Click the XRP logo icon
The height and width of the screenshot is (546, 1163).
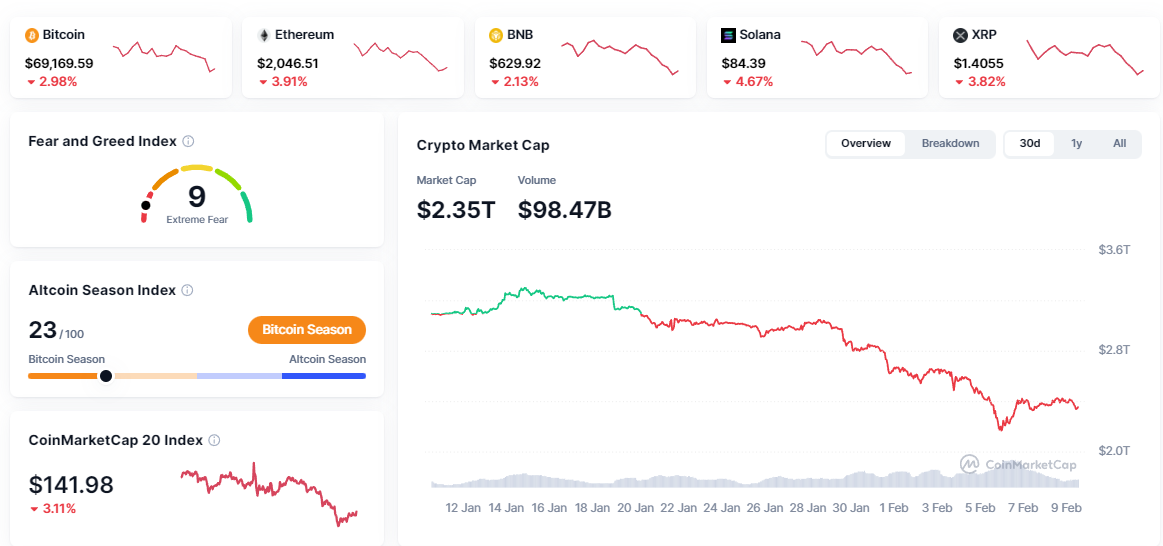(961, 35)
